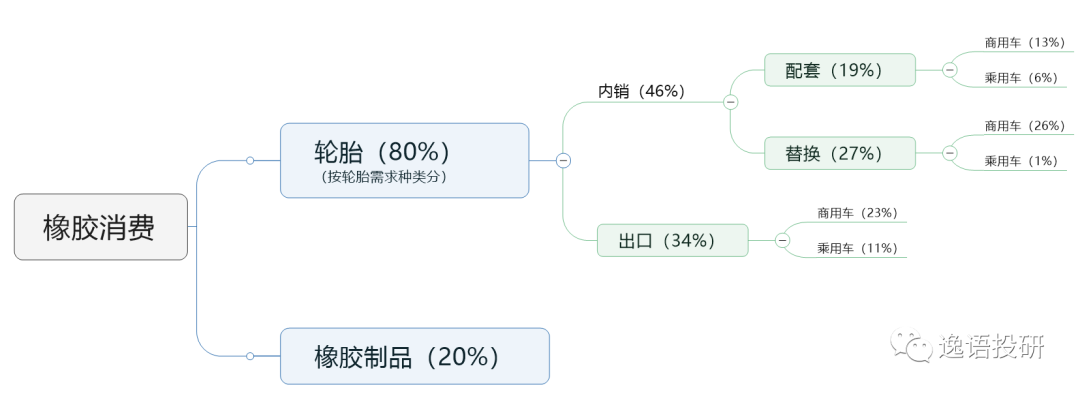Viewport: 1080px width, 394px height.
Task: Click 商用车（26%） under 替换
Action: pyautogui.click(x=1025, y=125)
